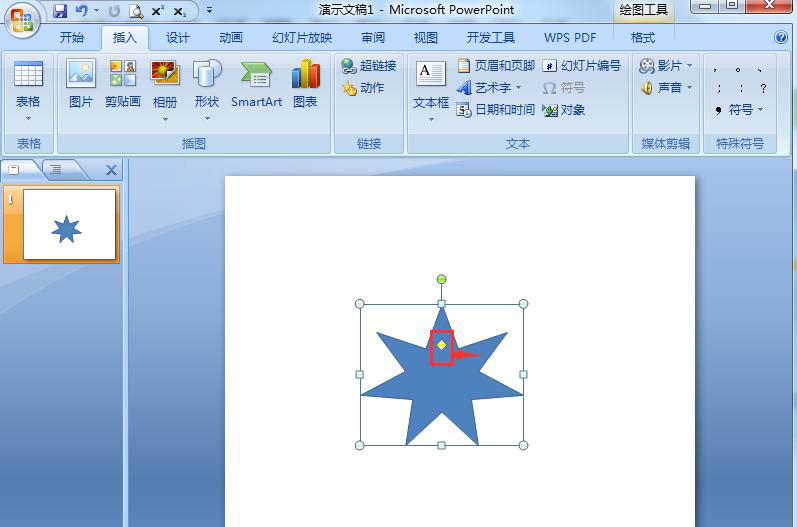
Task: Click the star's top-middle sizing handle
Action: click(441, 304)
